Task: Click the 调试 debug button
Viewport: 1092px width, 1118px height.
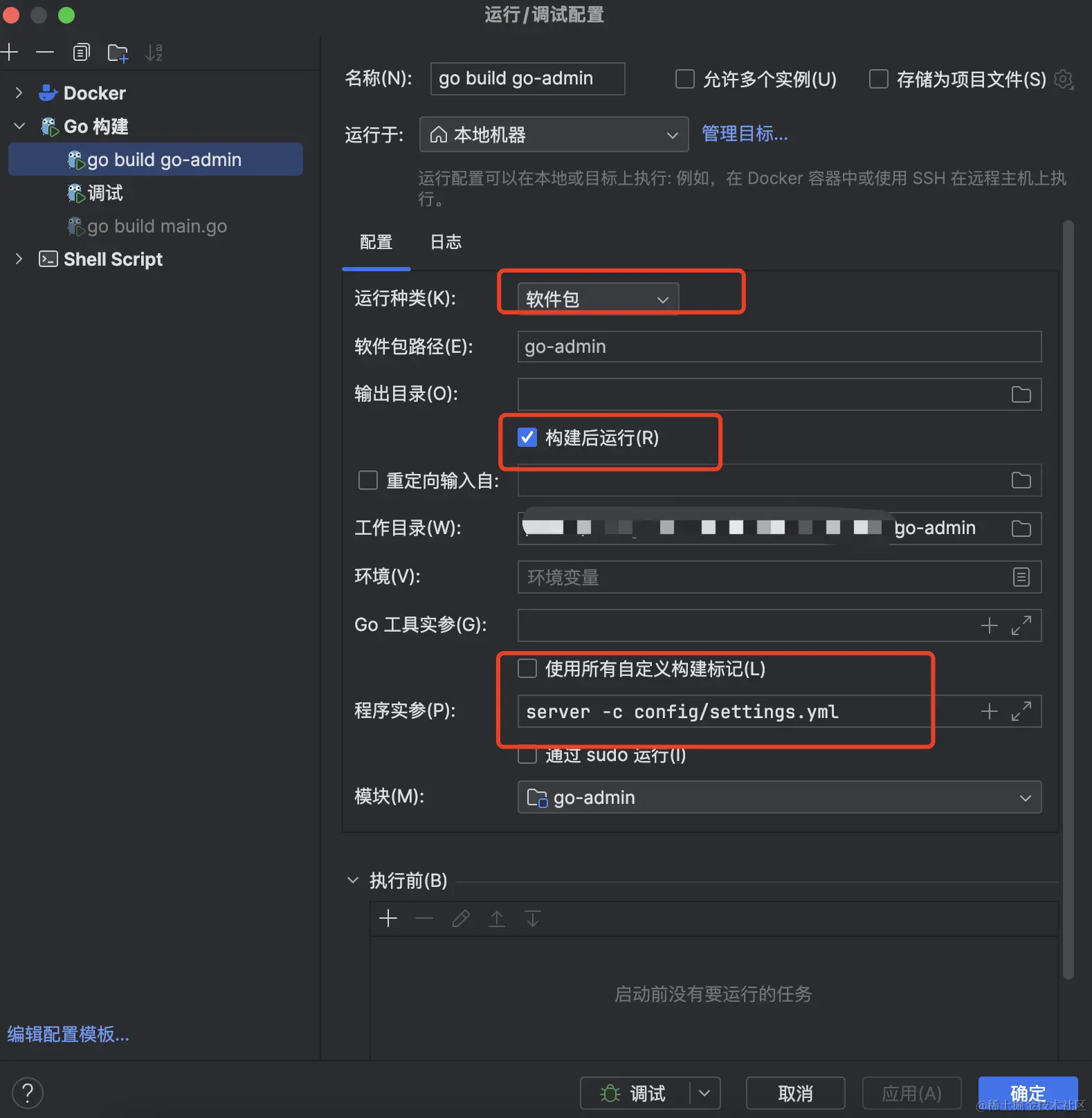Action: click(635, 1093)
